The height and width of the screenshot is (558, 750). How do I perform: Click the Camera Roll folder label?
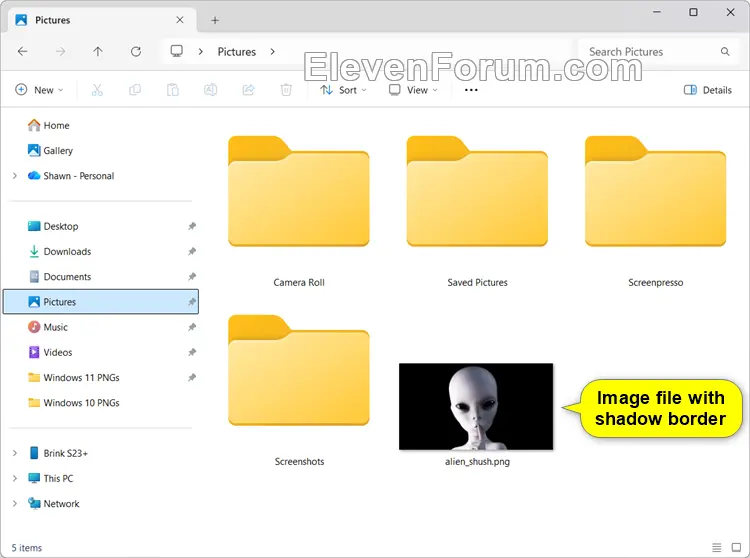click(299, 283)
